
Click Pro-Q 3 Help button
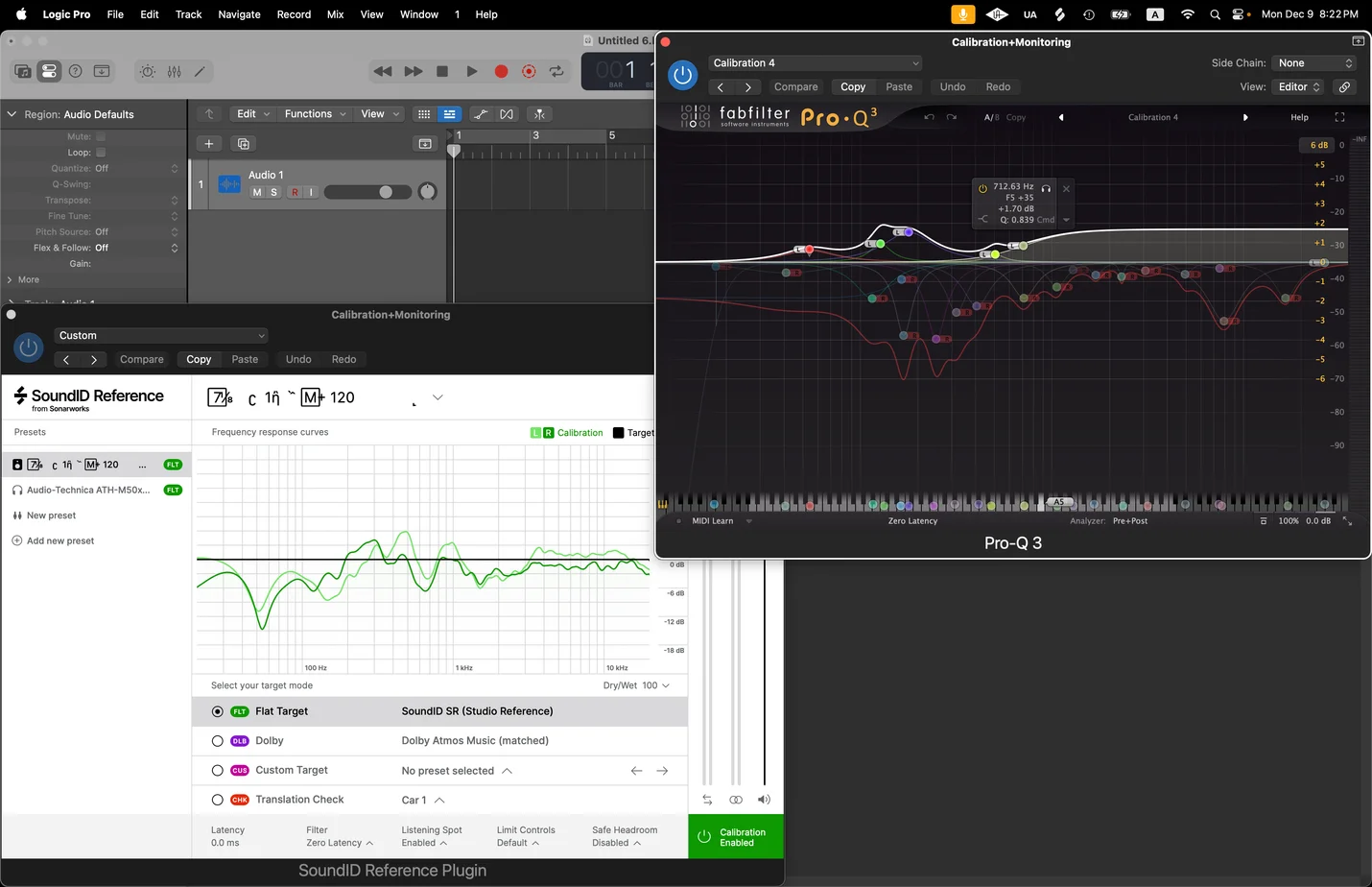click(1299, 117)
